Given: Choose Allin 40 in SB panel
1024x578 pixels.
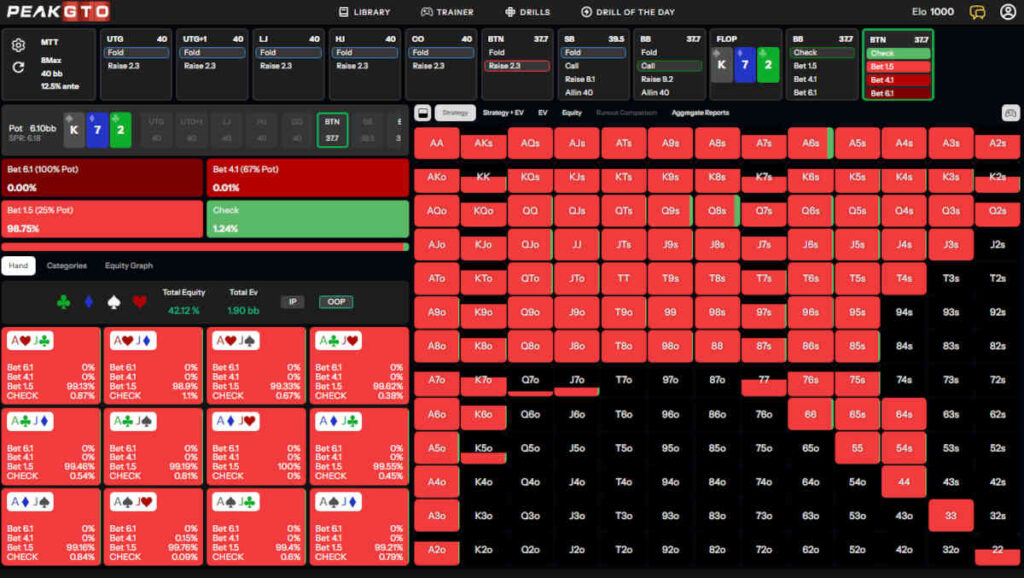Looking at the screenshot, I should click(593, 93).
